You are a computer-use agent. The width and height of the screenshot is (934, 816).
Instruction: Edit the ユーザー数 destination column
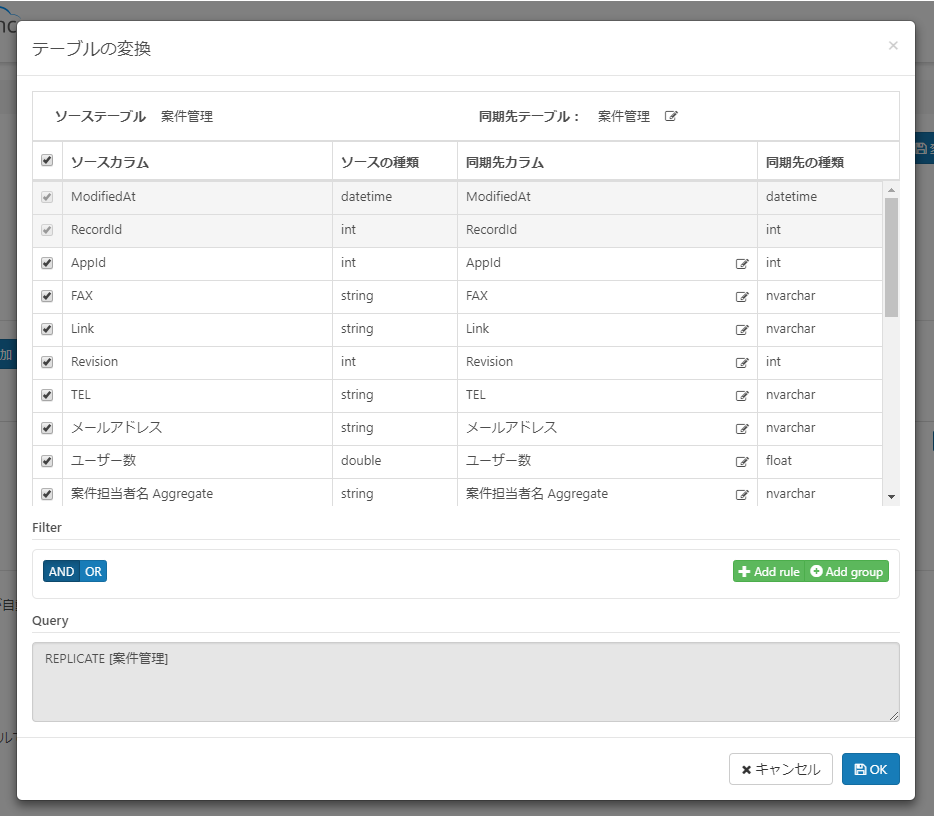click(742, 462)
